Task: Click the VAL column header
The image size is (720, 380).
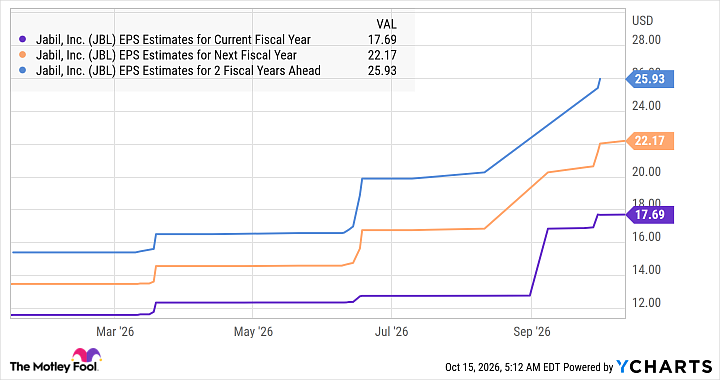Action: (x=386, y=24)
